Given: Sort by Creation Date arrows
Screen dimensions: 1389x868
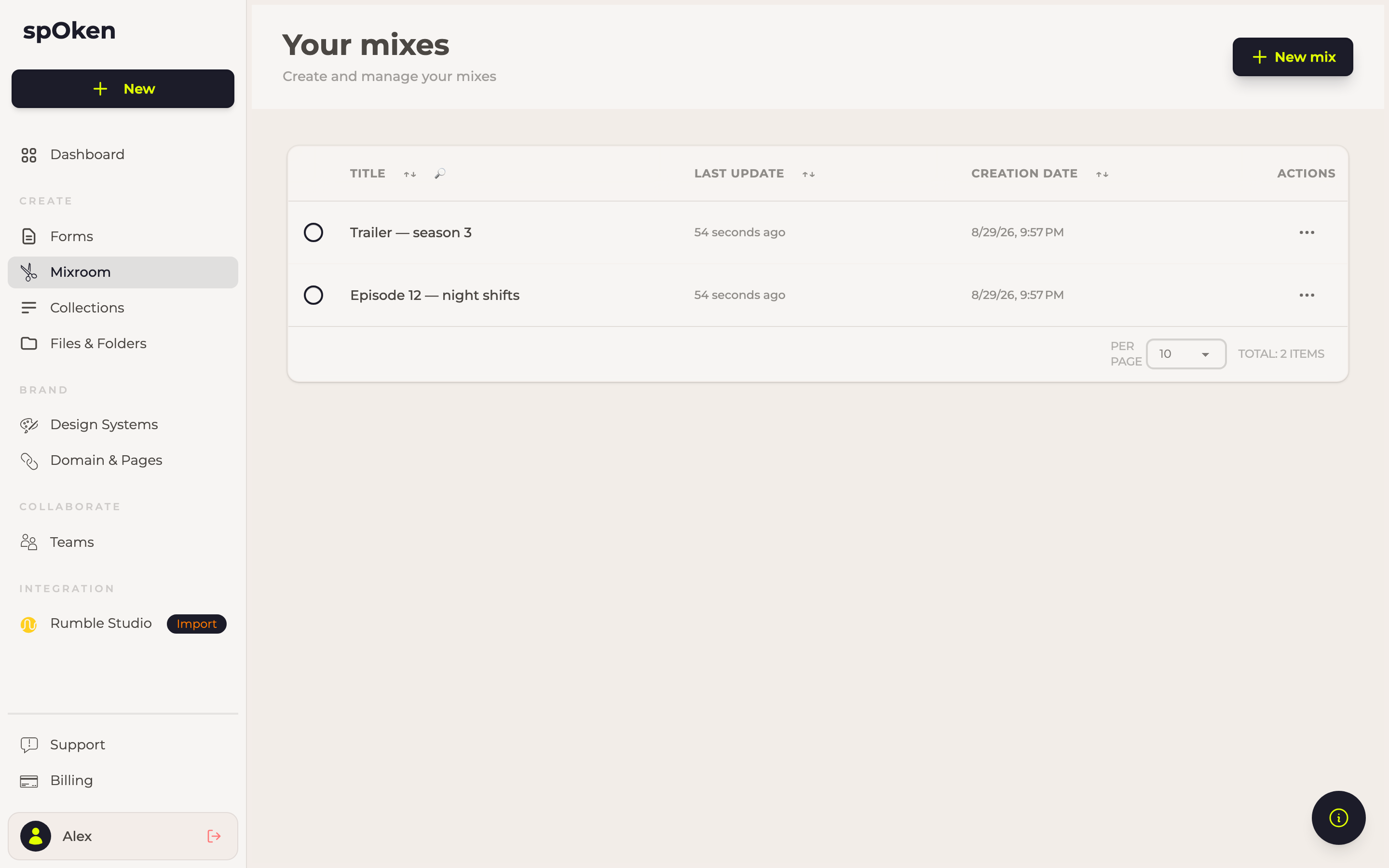Looking at the screenshot, I should pyautogui.click(x=1102, y=174).
